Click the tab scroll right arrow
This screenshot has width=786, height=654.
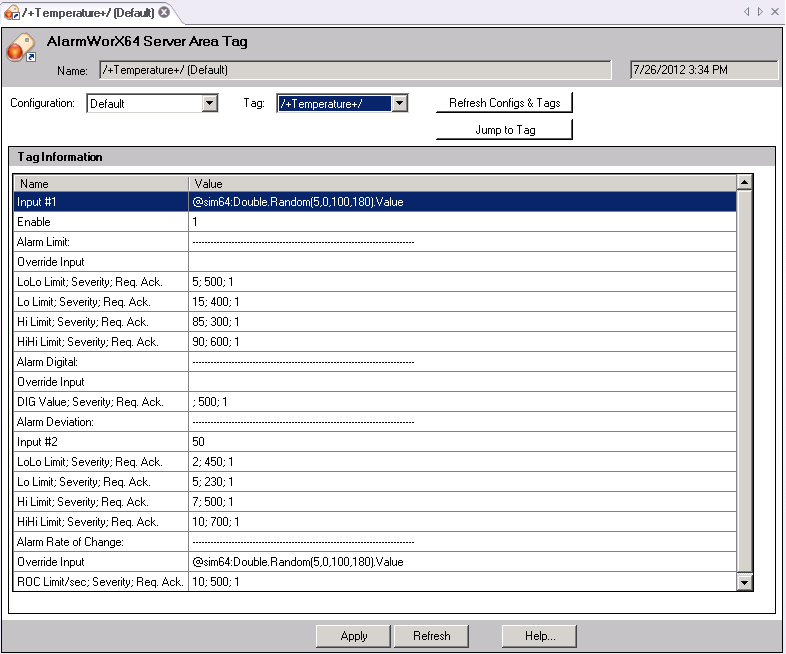pos(760,12)
